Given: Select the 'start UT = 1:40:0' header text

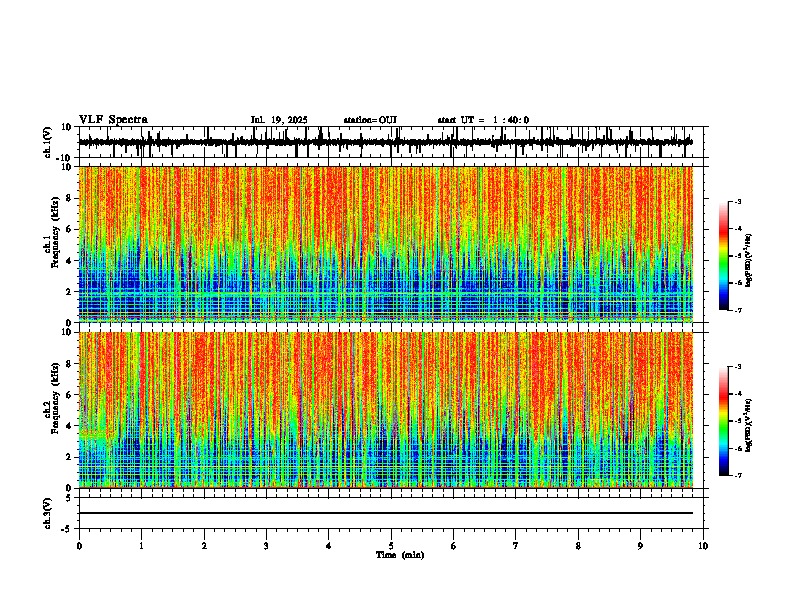Looking at the screenshot, I should (483, 120).
